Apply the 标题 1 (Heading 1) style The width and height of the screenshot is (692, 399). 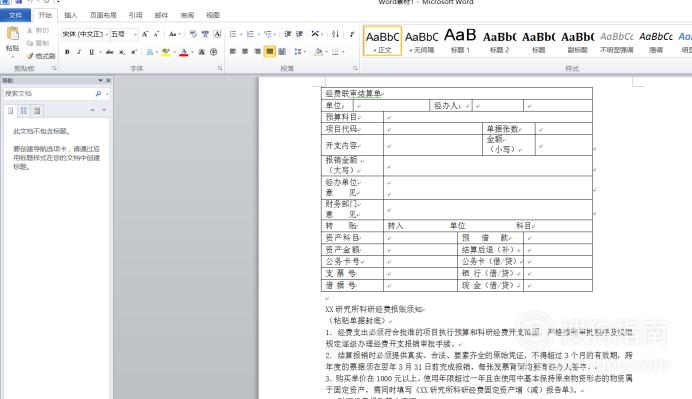coord(460,41)
